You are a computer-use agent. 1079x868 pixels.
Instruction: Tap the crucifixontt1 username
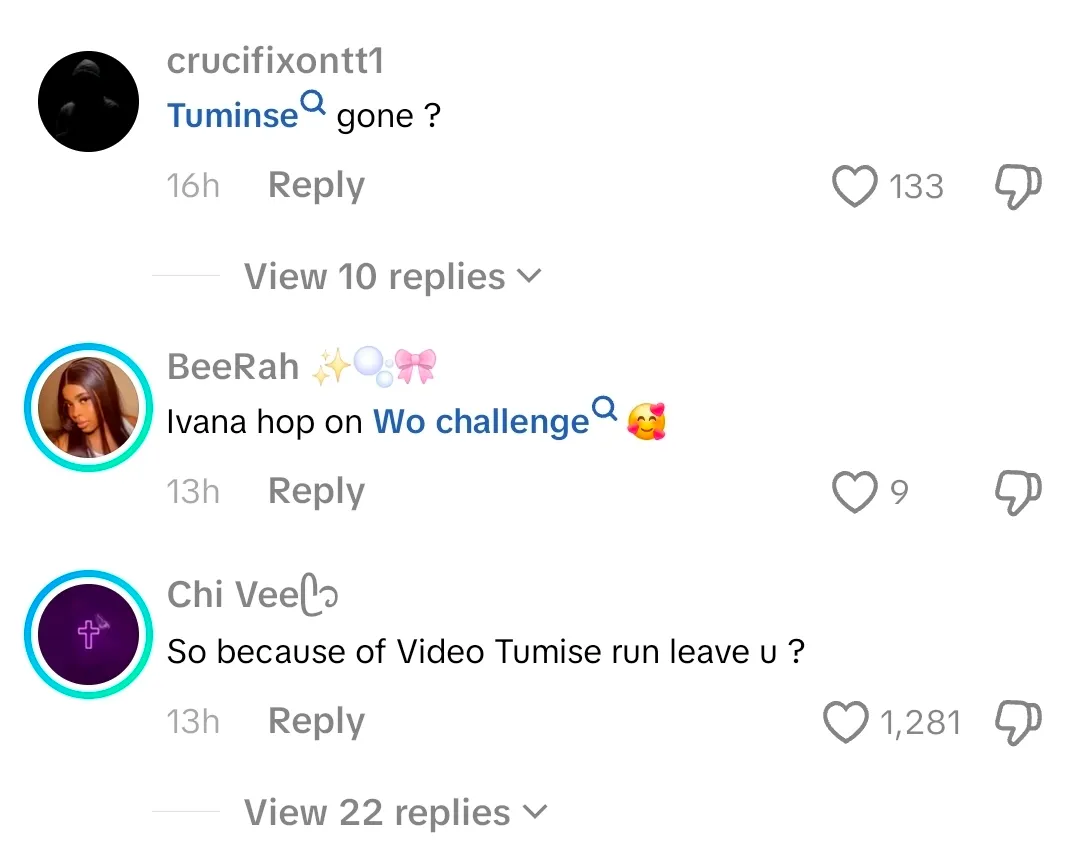[x=275, y=61]
